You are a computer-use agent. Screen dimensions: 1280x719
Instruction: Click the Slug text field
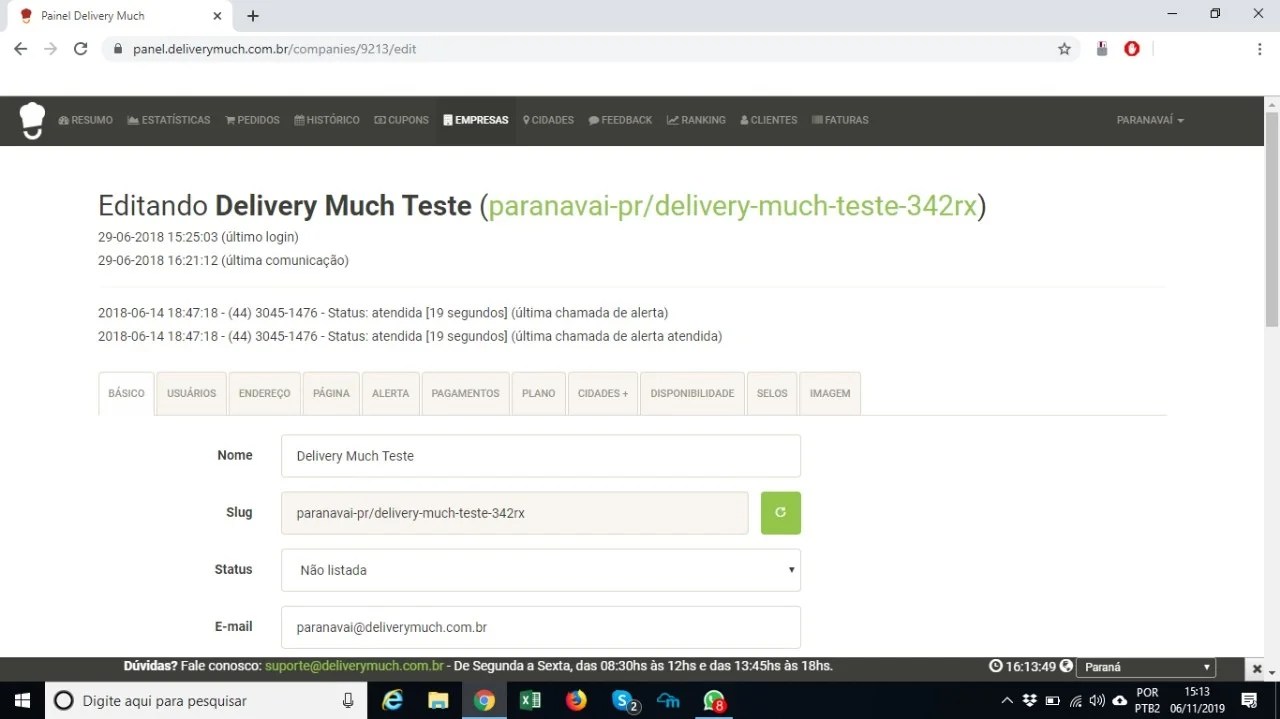pyautogui.click(x=514, y=513)
